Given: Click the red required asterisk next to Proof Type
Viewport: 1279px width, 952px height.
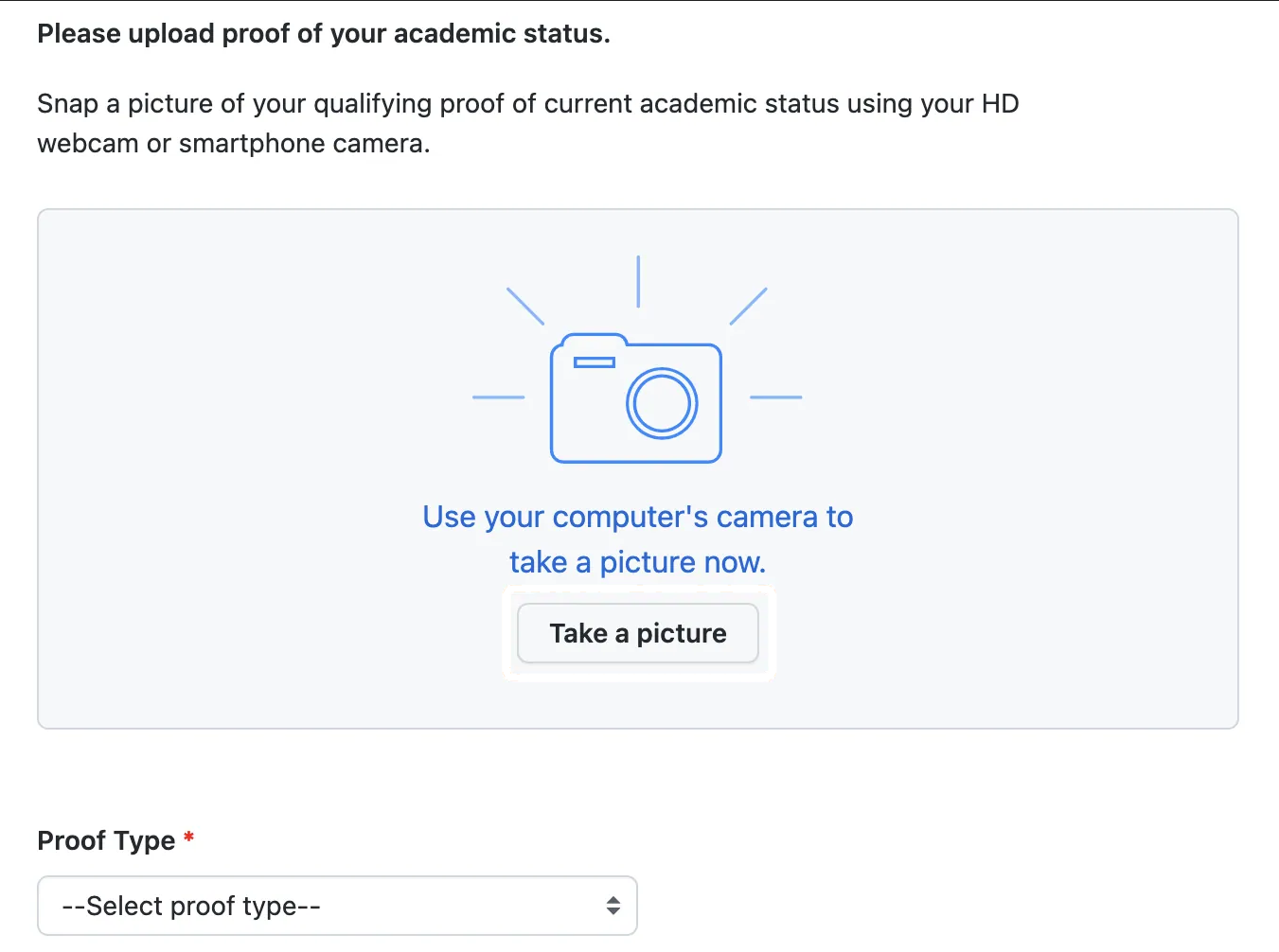Looking at the screenshot, I should (x=188, y=837).
